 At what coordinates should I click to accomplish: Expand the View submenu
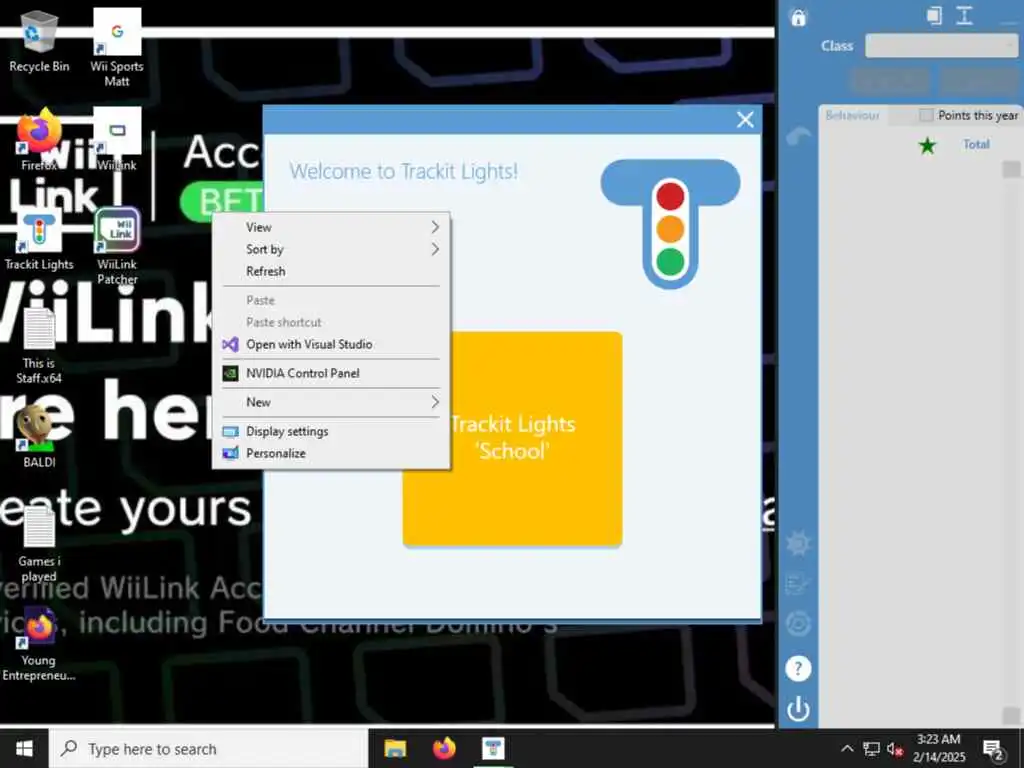(331, 227)
